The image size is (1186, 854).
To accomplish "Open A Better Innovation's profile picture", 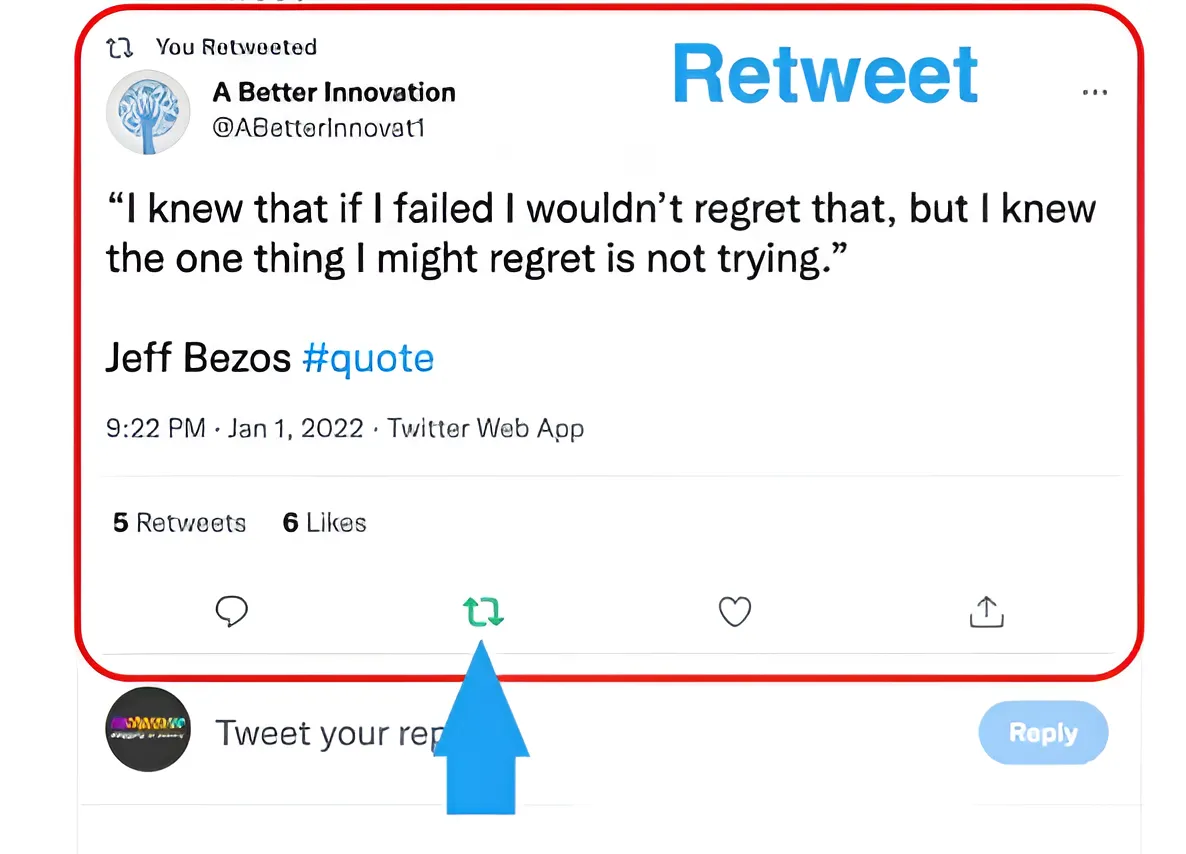I will click(x=148, y=111).
